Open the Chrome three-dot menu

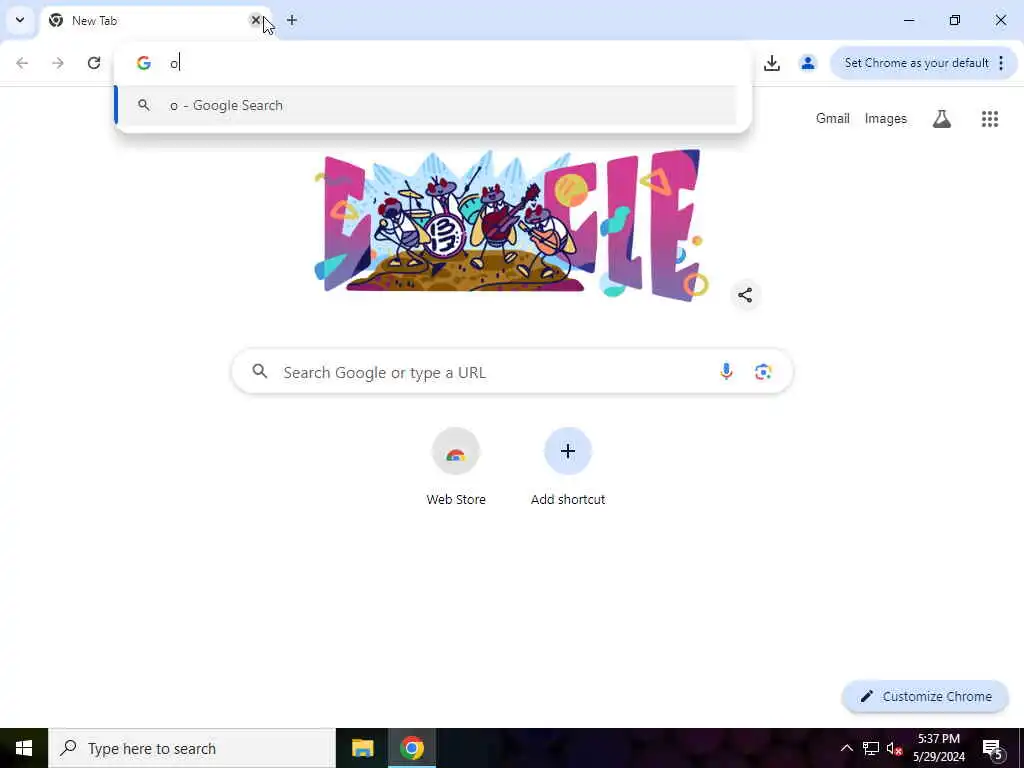[x=1001, y=63]
